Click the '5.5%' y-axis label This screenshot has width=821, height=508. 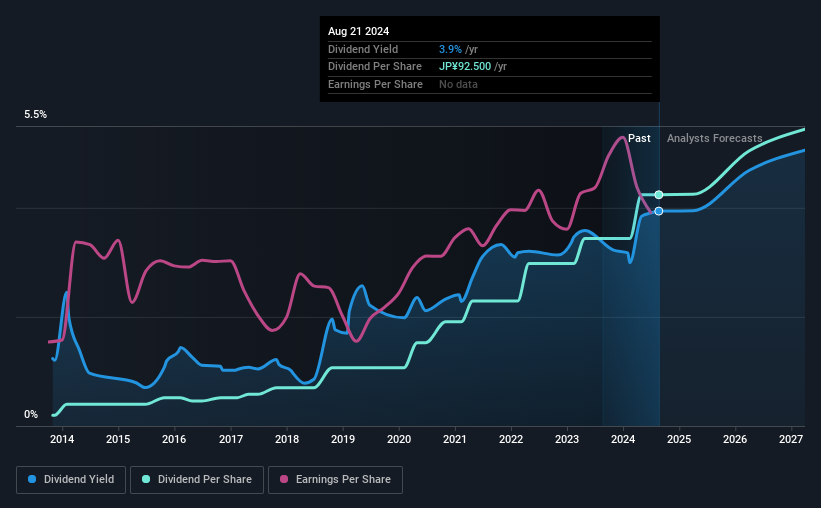click(x=35, y=115)
